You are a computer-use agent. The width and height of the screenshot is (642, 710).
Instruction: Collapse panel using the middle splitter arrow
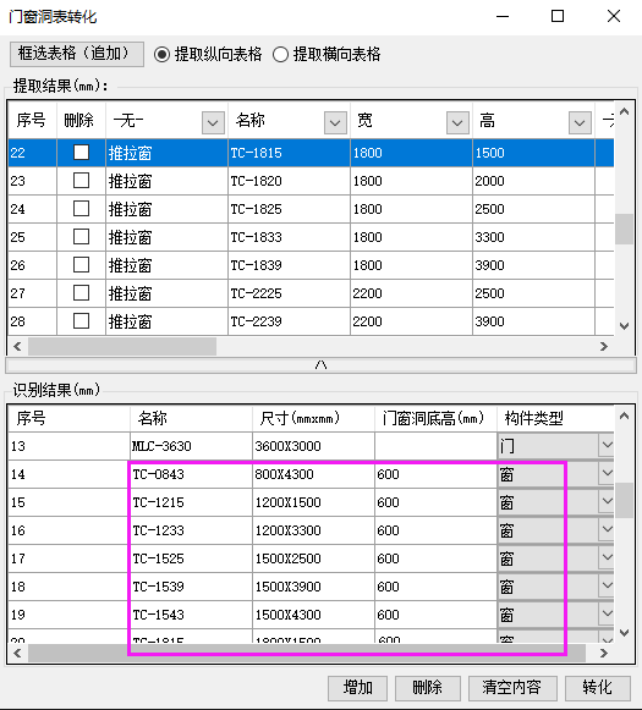pyautogui.click(x=321, y=366)
